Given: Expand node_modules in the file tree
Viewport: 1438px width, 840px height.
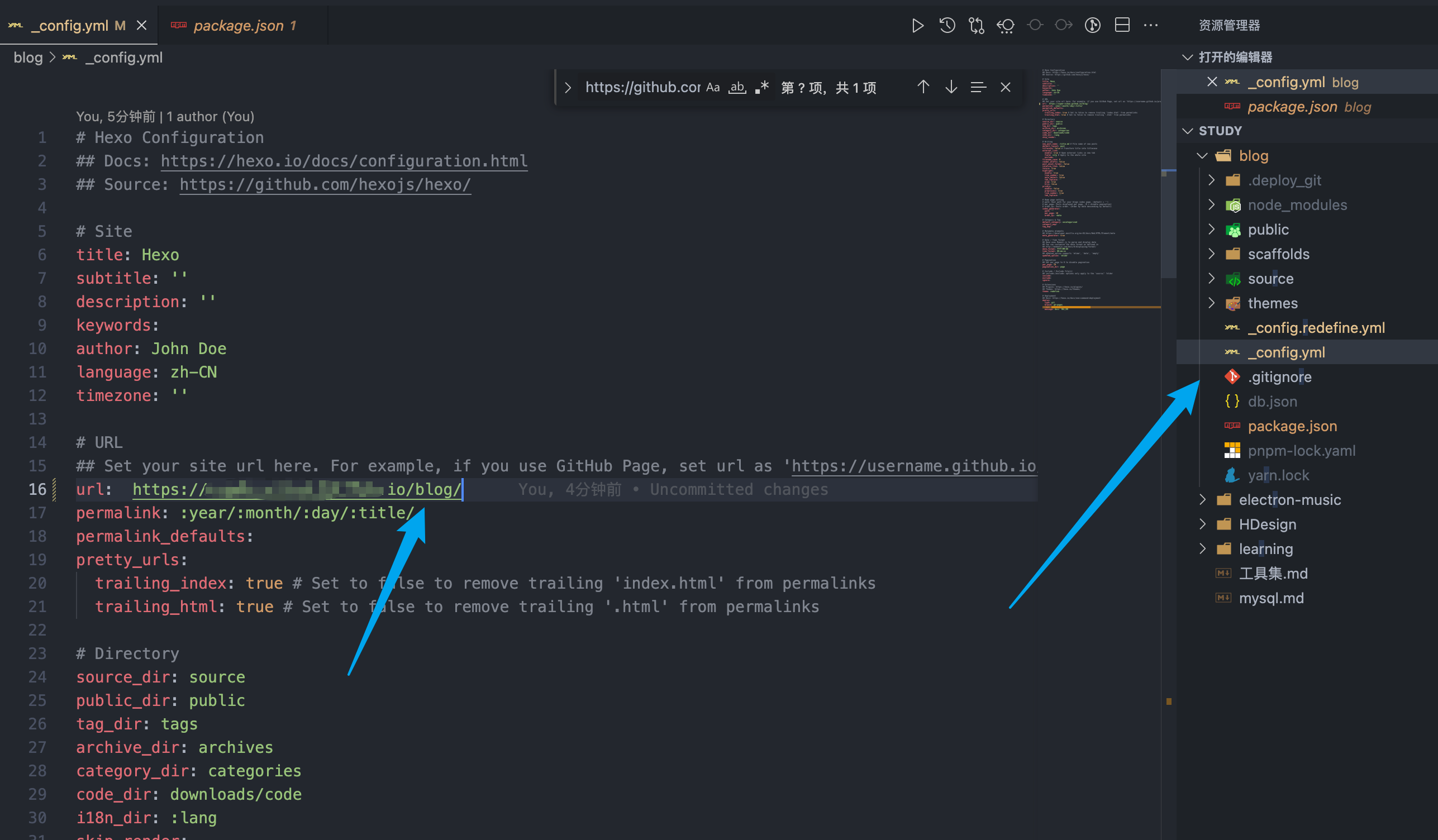Looking at the screenshot, I should pos(1211,204).
